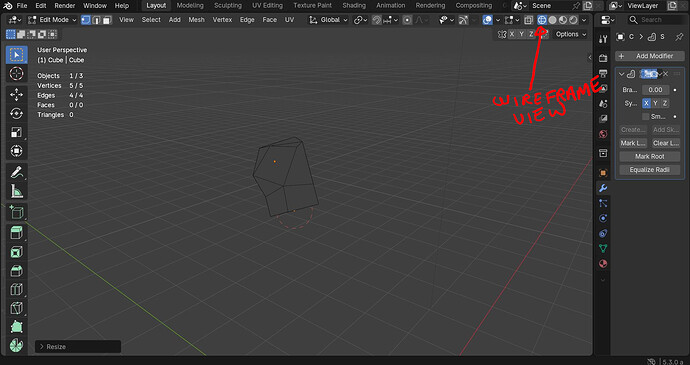Toggle skin modifier symmetry Y axis
The image size is (690, 365).
(655, 103)
